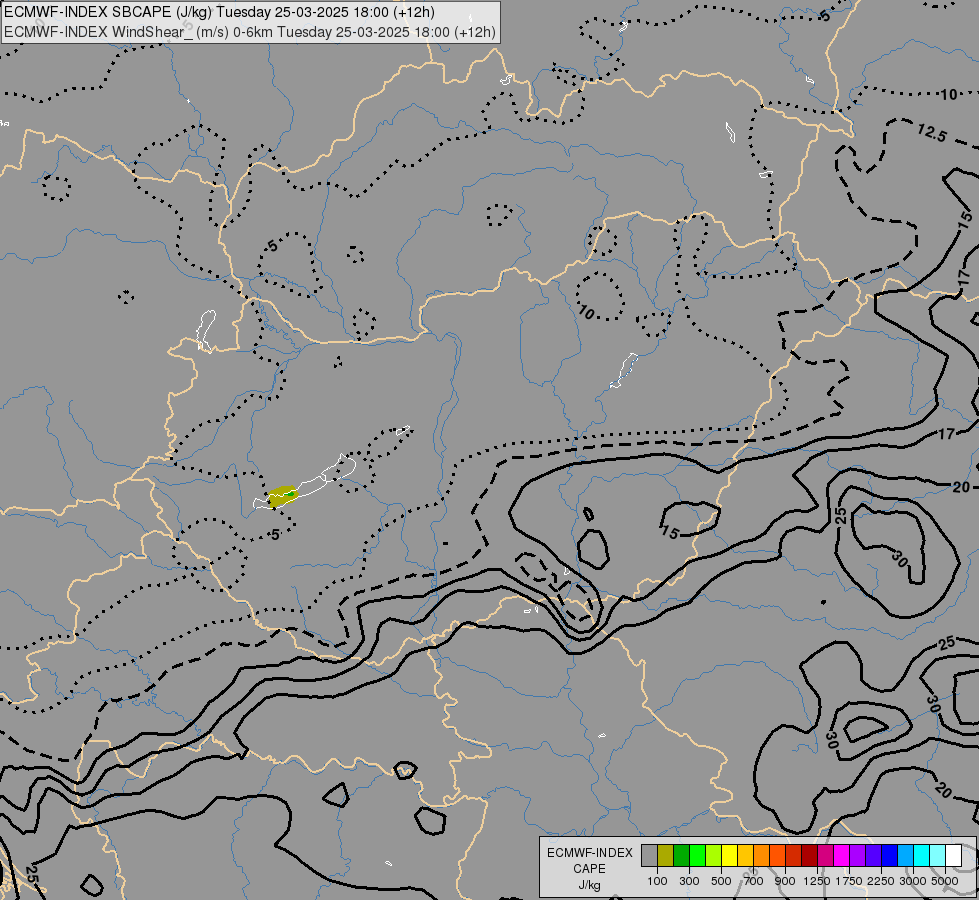
Task: Select the lime yellow-green legend swatch
Action: pyautogui.click(x=714, y=855)
